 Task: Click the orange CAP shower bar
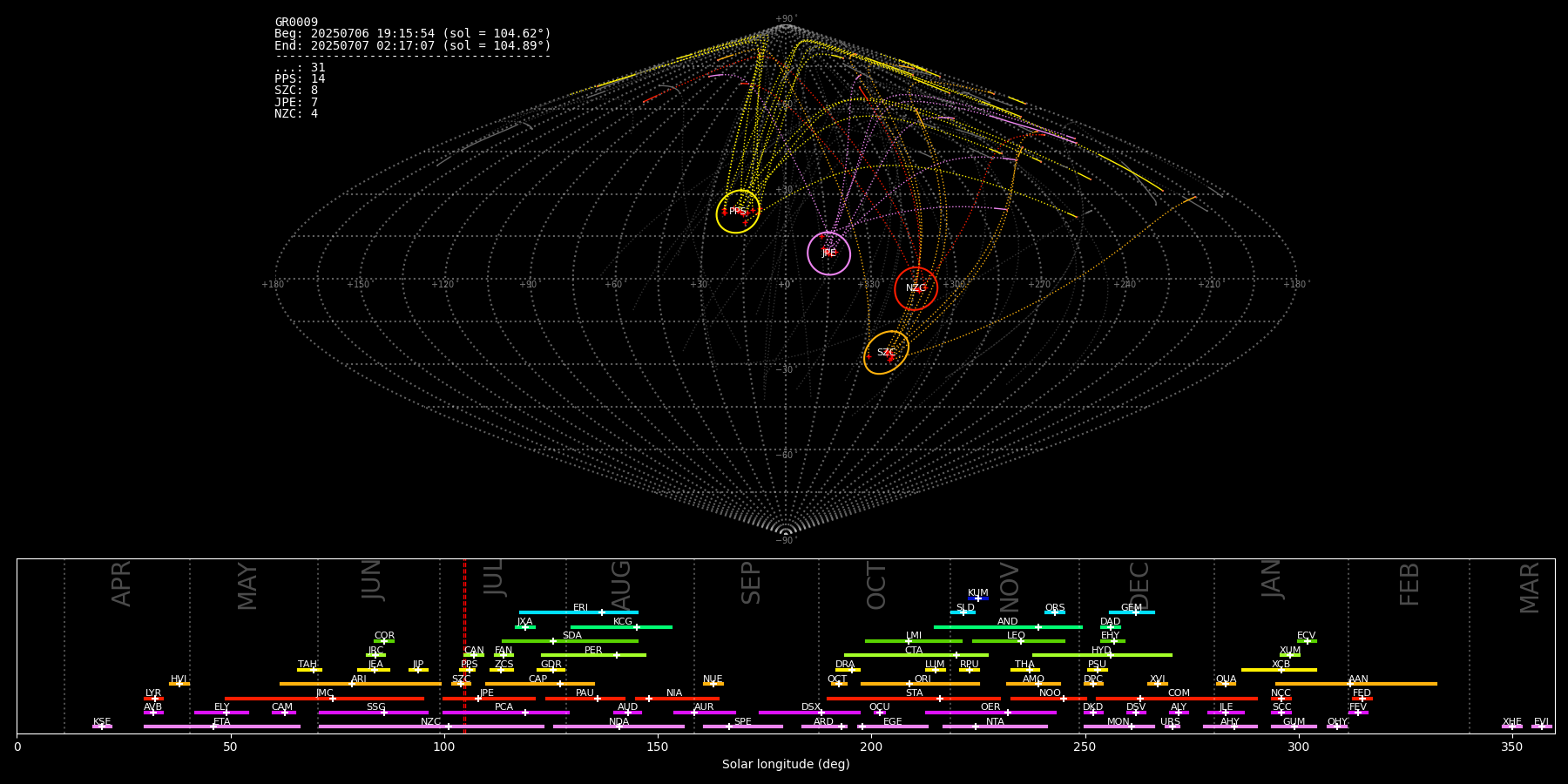[540, 684]
